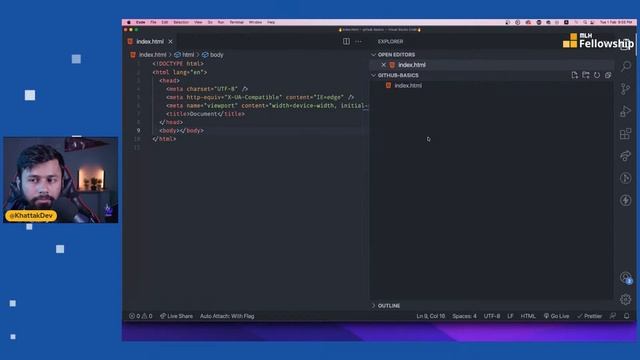The width and height of the screenshot is (640, 360).
Task: Open the Code menu in menu bar
Action: [x=141, y=22]
